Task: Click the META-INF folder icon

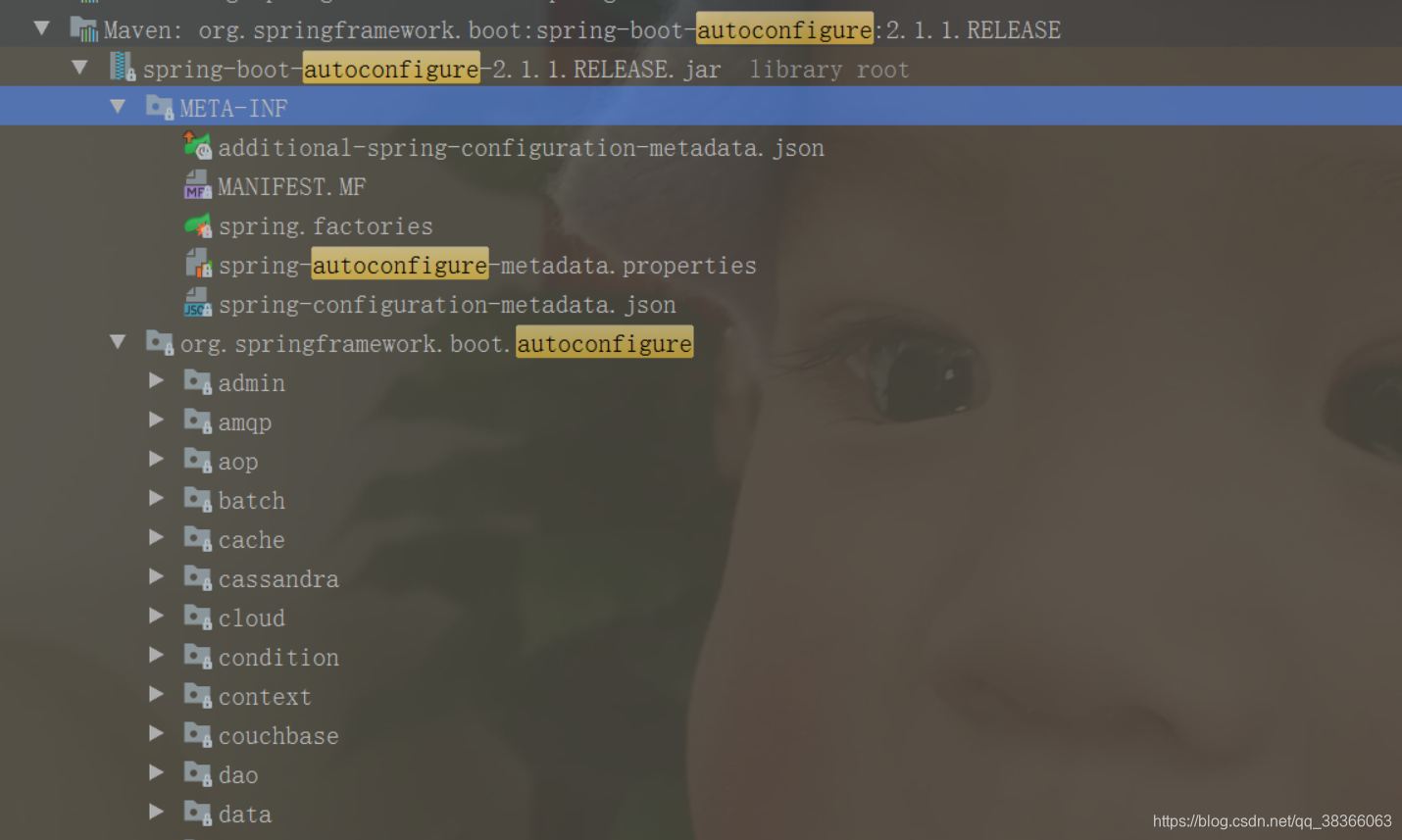Action: 160,107
